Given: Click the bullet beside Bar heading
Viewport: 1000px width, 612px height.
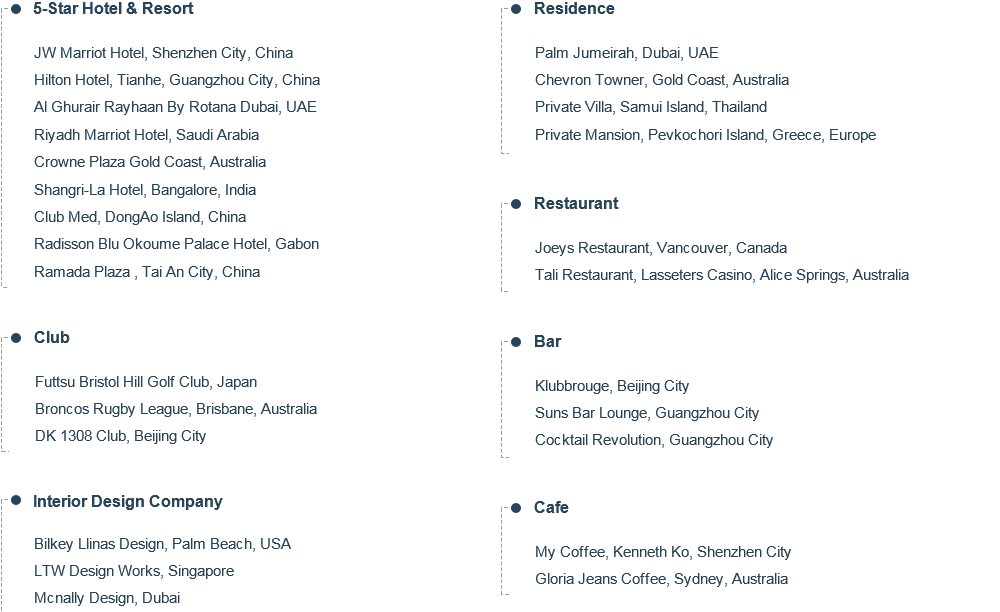Looking at the screenshot, I should click(x=516, y=342).
